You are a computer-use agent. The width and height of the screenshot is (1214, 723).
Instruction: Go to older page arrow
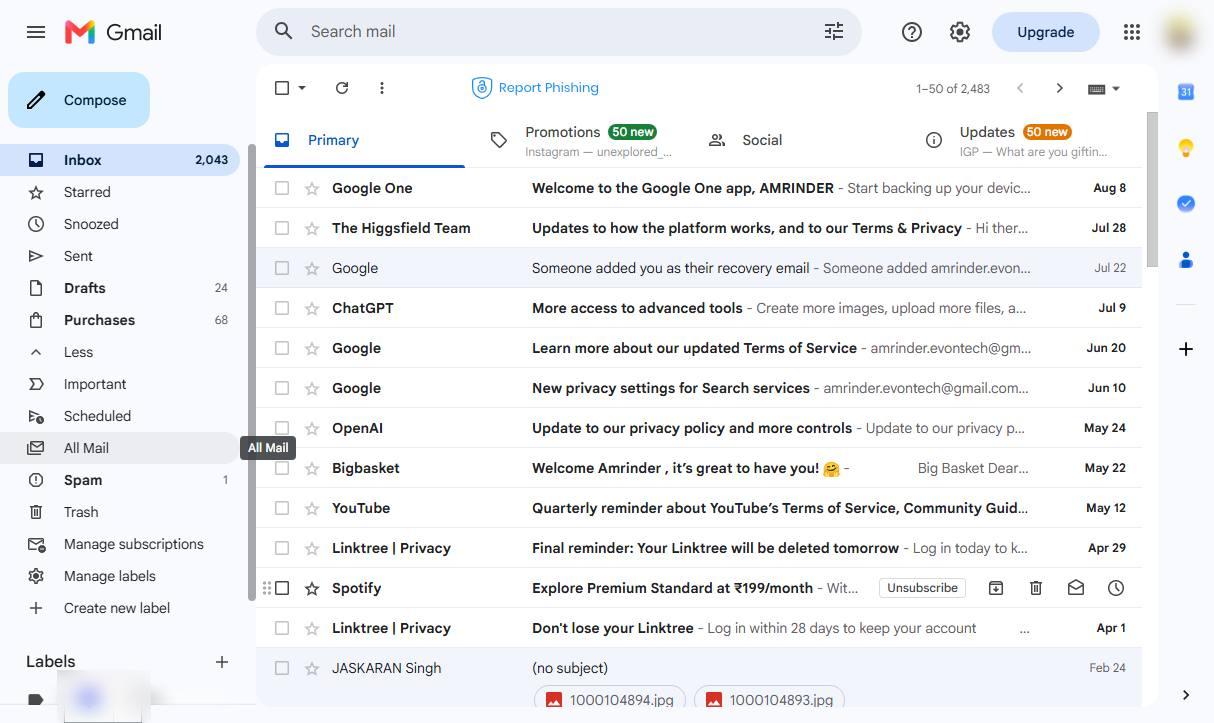(1060, 88)
